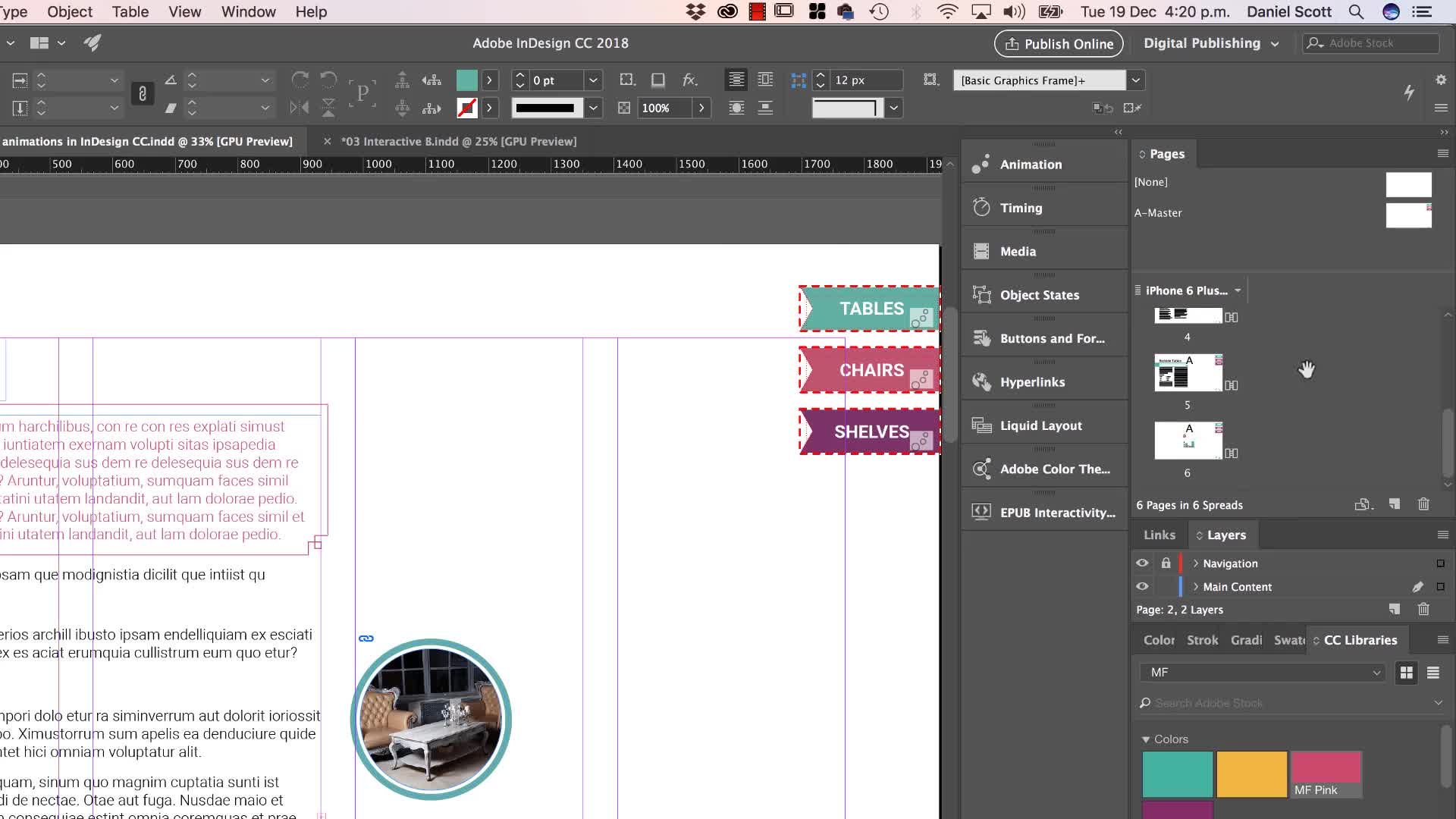Viewport: 1456px width, 819px height.
Task: Select the SHELVES banner button on the page
Action: (870, 431)
